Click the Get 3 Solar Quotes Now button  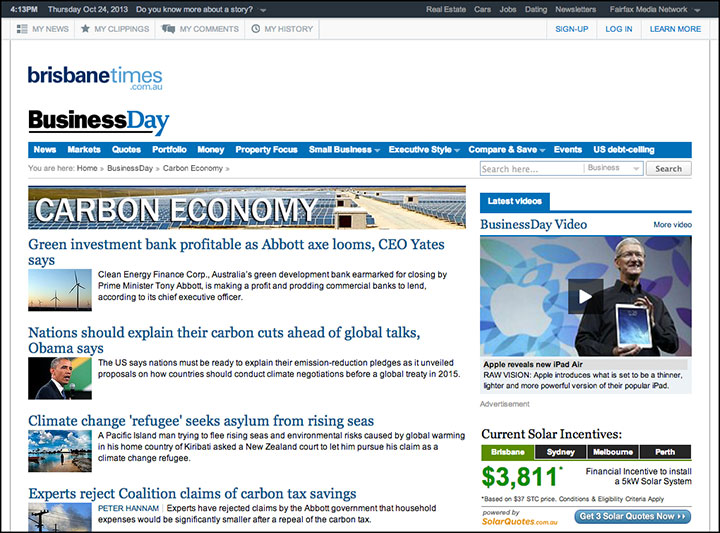pos(632,516)
